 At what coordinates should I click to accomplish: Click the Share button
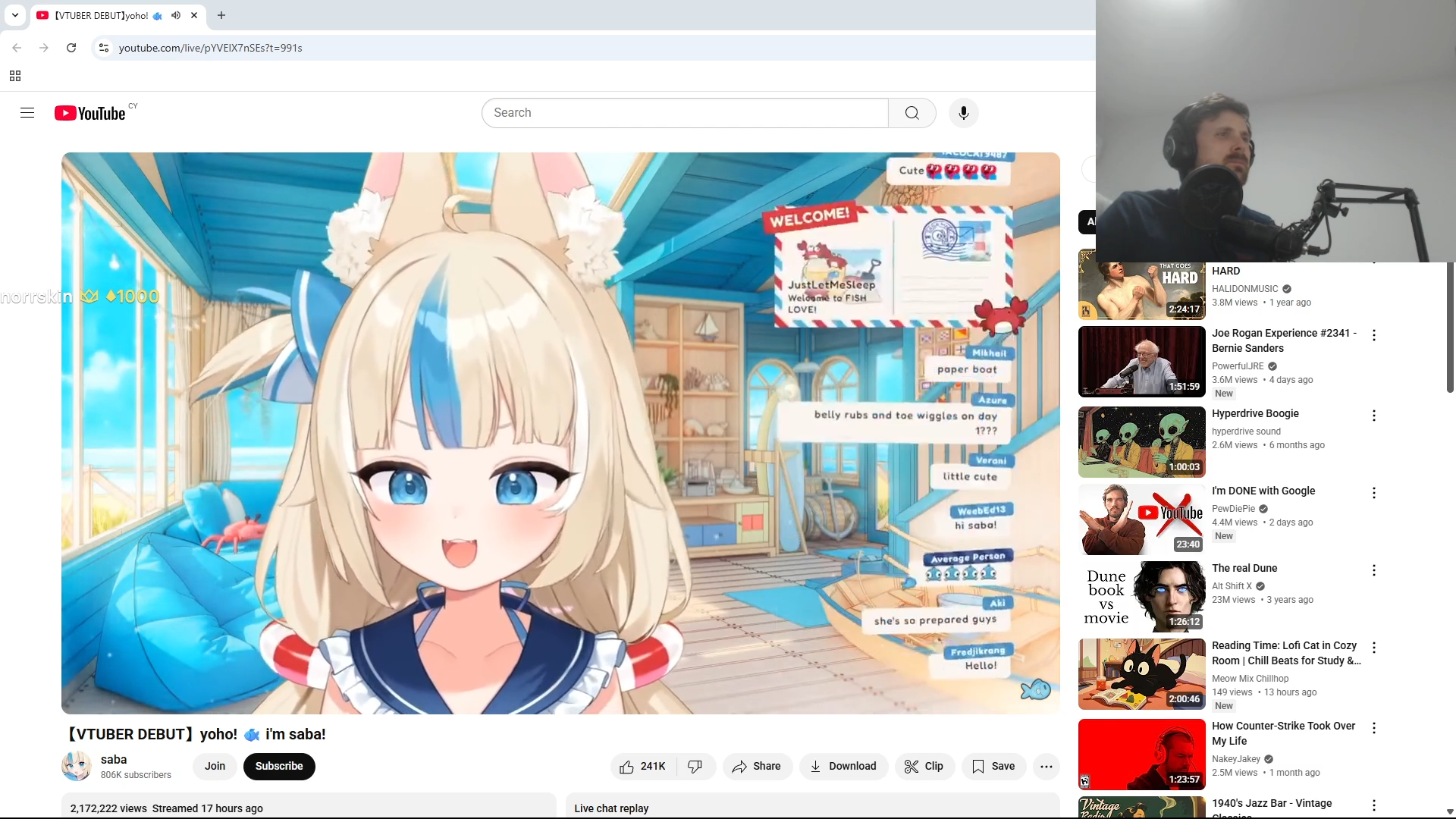pyautogui.click(x=757, y=767)
